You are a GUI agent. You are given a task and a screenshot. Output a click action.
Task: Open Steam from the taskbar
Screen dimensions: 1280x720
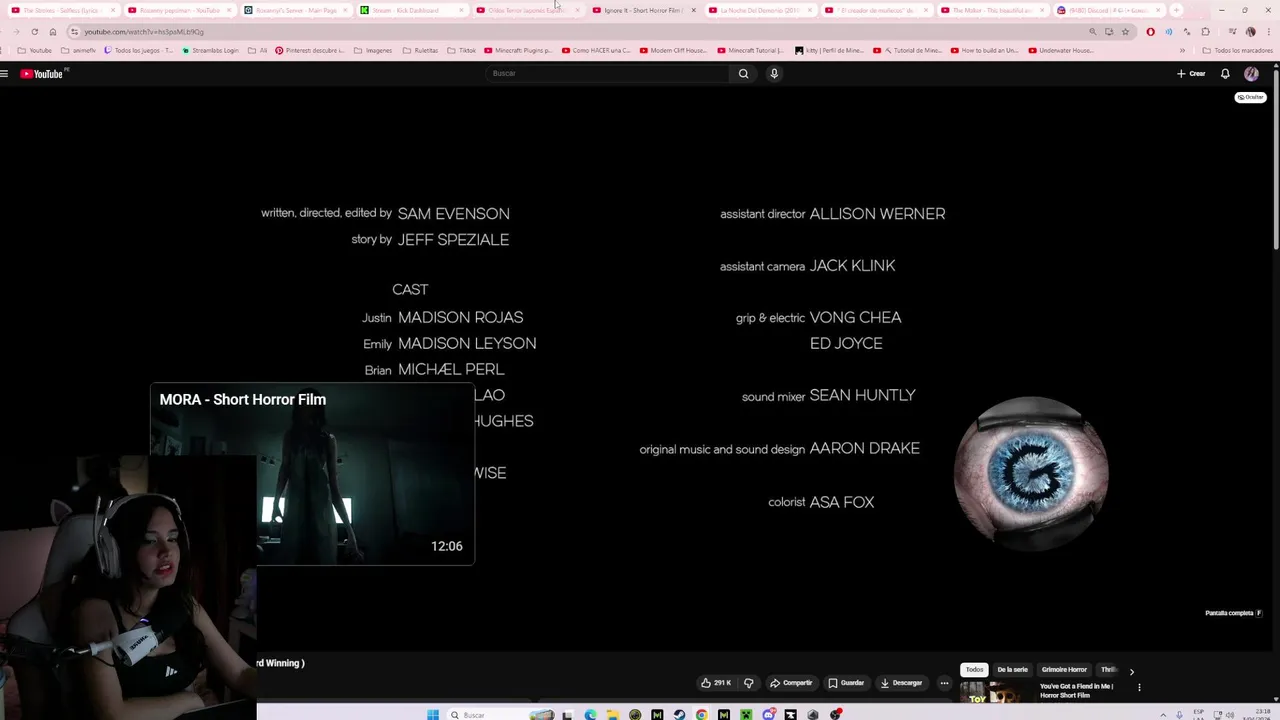coord(680,714)
